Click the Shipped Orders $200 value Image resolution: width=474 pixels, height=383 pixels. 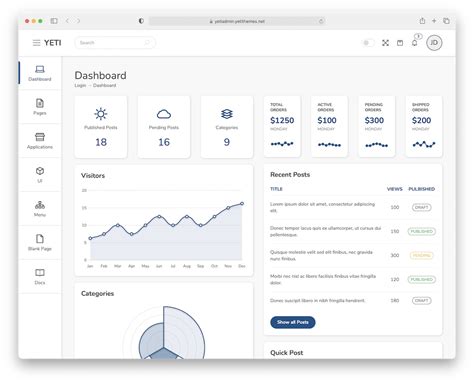[421, 120]
